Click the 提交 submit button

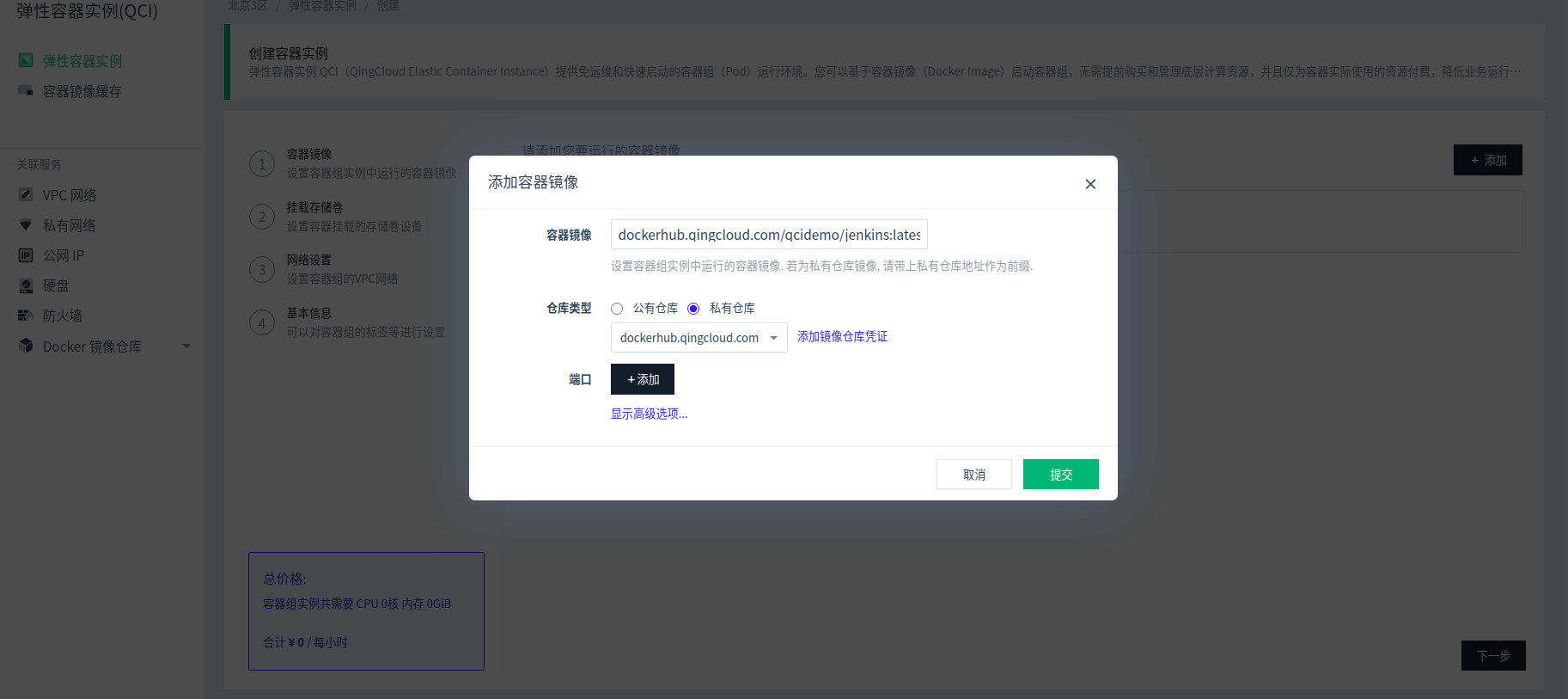[1060, 474]
